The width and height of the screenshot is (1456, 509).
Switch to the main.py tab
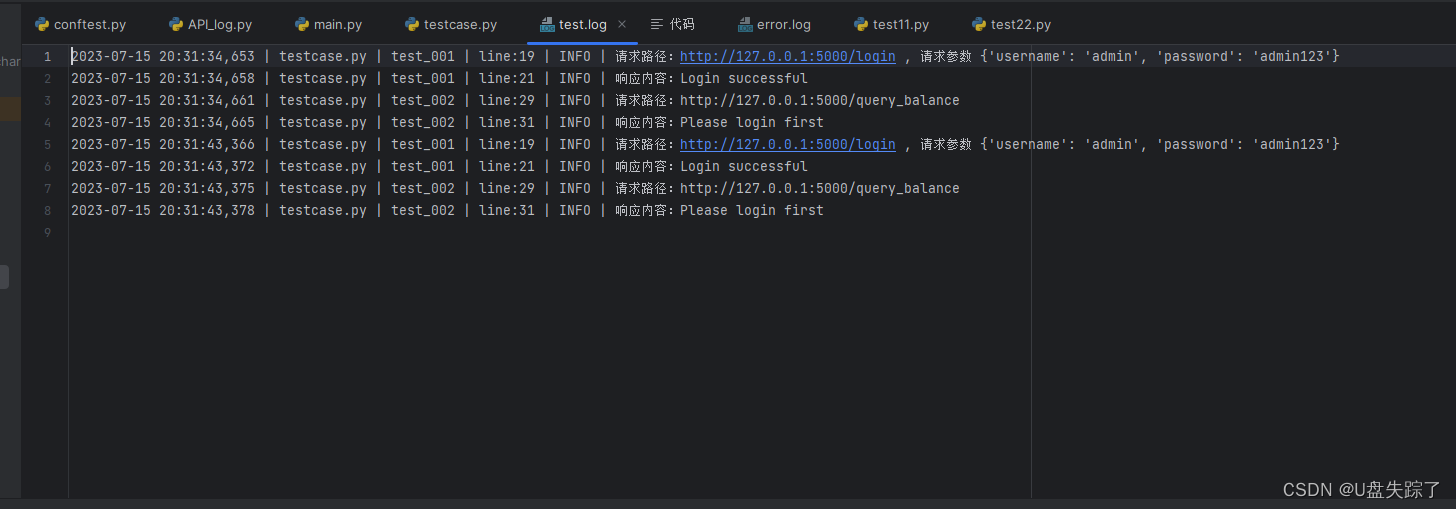[329, 24]
